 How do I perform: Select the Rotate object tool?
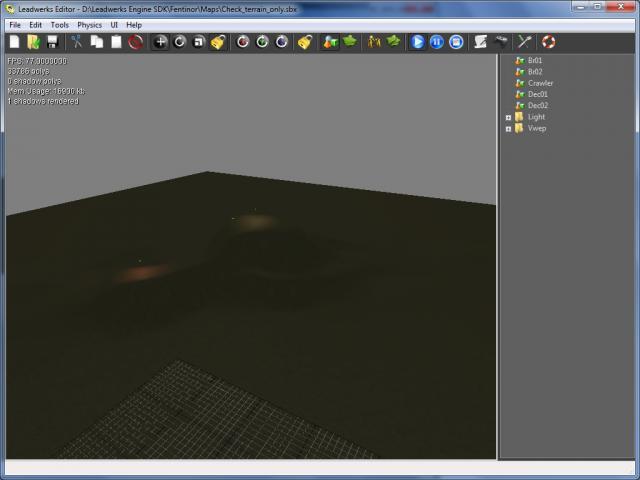pyautogui.click(x=179, y=42)
